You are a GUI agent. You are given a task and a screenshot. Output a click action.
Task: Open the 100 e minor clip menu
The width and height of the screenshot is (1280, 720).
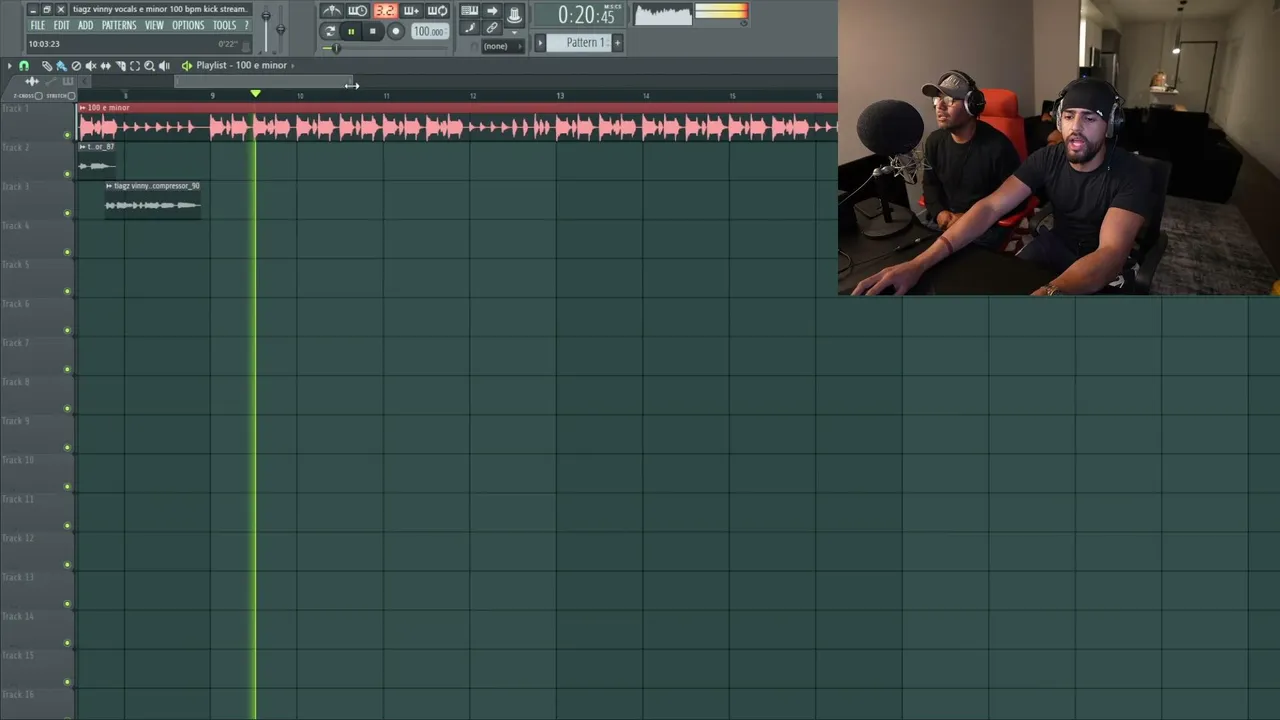pos(83,108)
